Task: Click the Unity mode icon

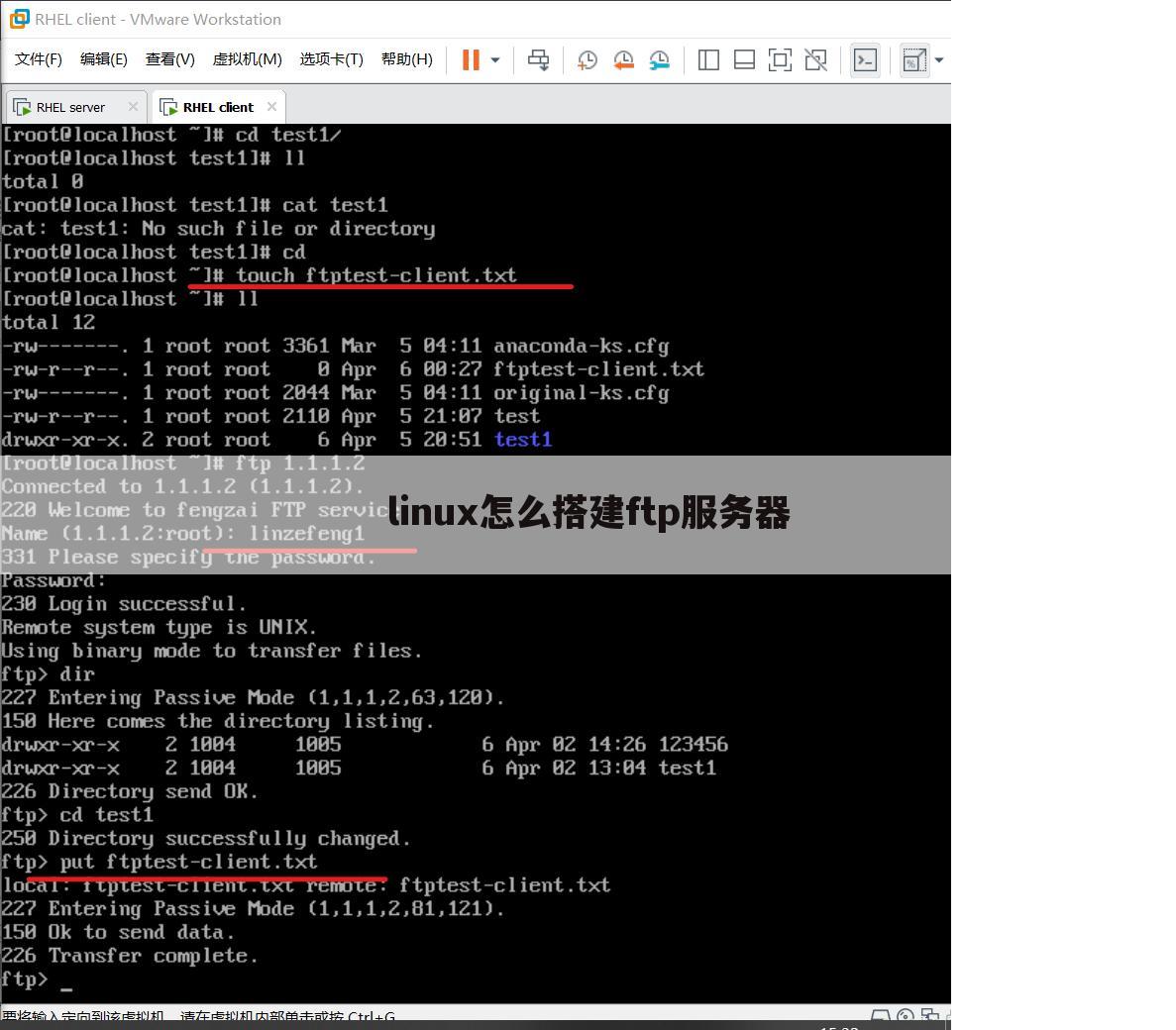Action: 816,60
